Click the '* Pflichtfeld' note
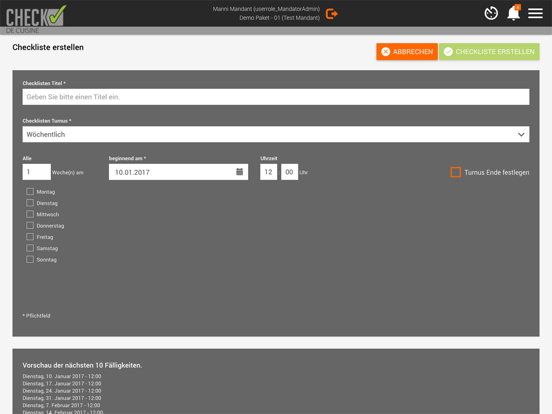This screenshot has height=414, width=552. pos(37,316)
